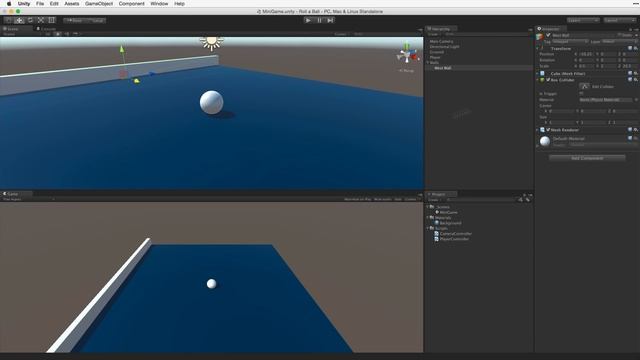Viewport: 640px width, 360px height.
Task: Click the Default-Material sphere preview
Action: (545, 141)
